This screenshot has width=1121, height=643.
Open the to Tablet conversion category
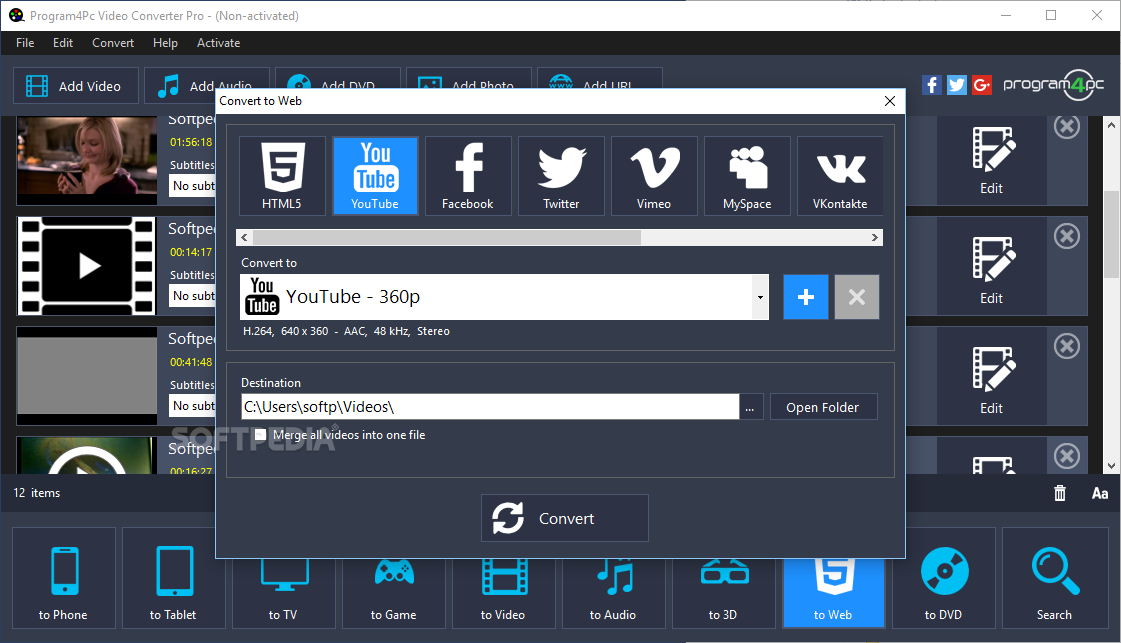[x=173, y=578]
